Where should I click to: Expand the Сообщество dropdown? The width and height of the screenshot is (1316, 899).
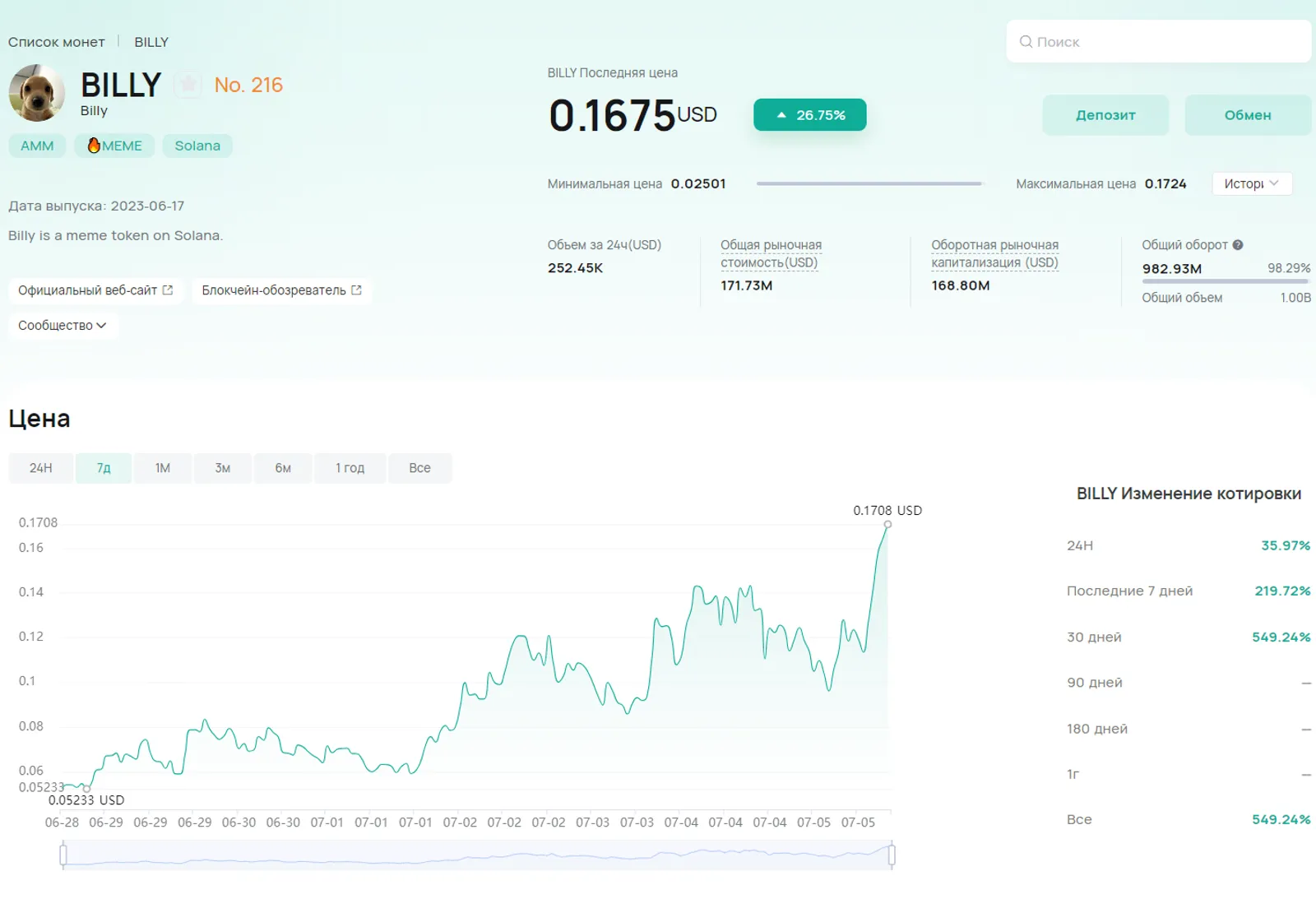[63, 326]
